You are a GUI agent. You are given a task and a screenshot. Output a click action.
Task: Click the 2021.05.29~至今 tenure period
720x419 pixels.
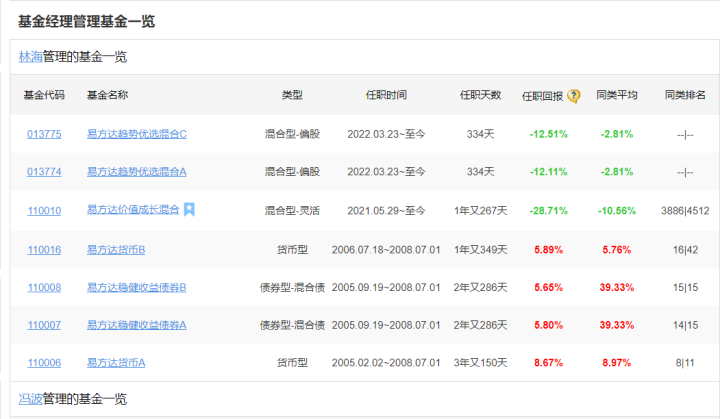point(386,211)
